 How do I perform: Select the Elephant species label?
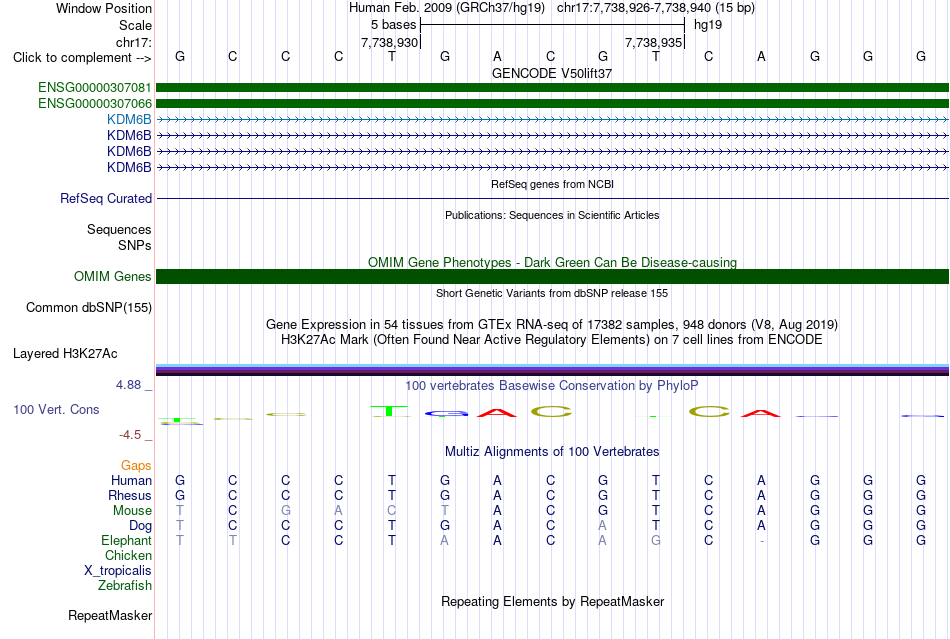(x=126, y=541)
